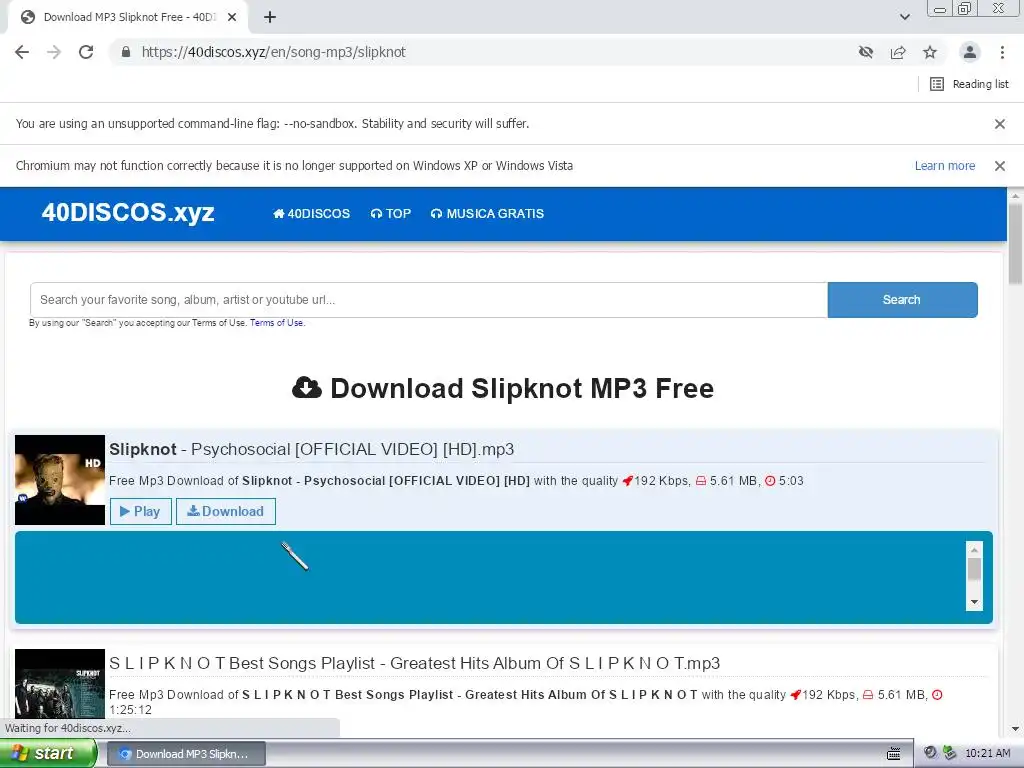Click the Psychosocial [OFFICIAL VIDEO] title
This screenshot has height=768, width=1024.
pyautogui.click(x=312, y=449)
